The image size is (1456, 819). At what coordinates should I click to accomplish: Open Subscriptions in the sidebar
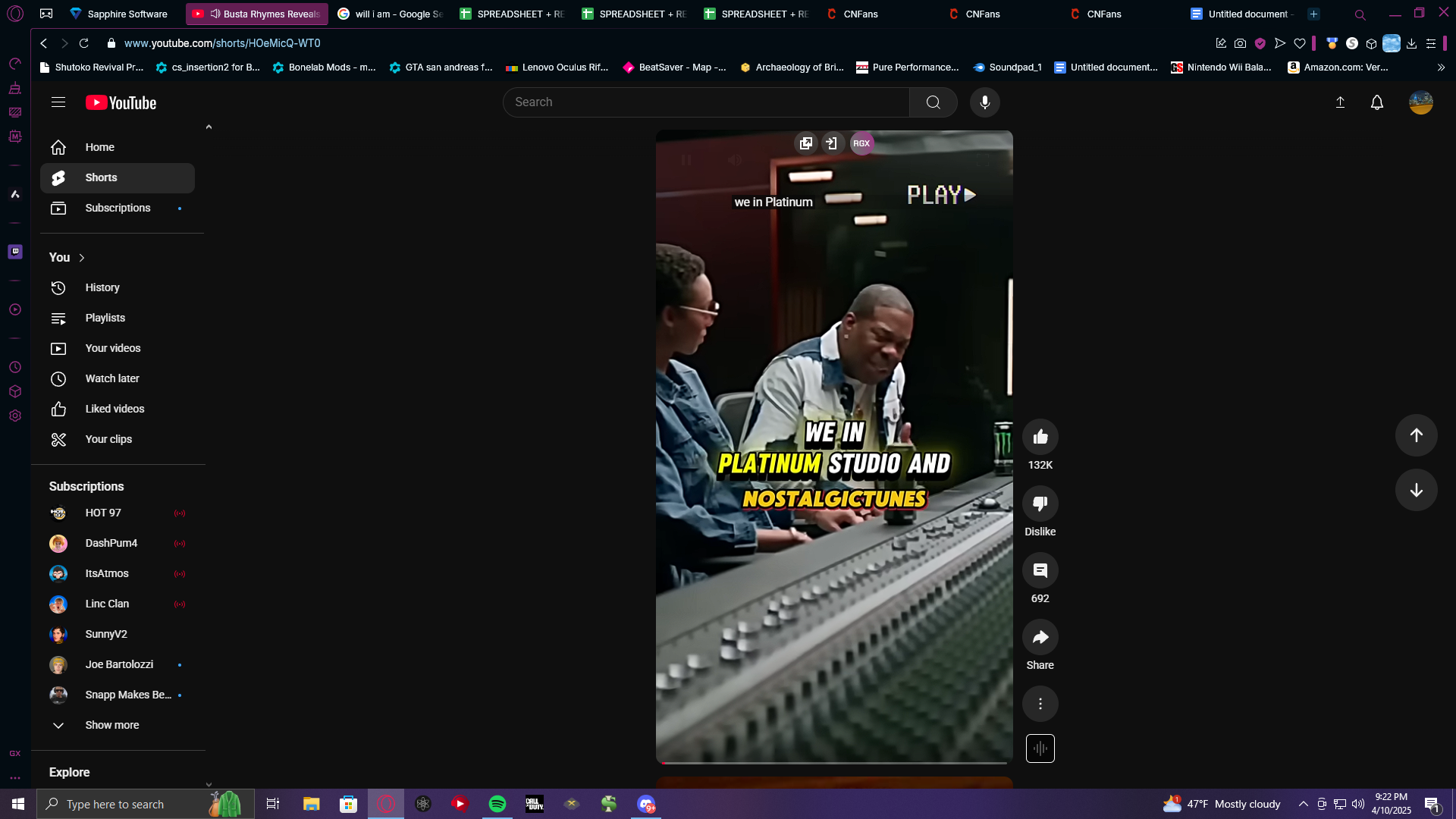tap(118, 208)
